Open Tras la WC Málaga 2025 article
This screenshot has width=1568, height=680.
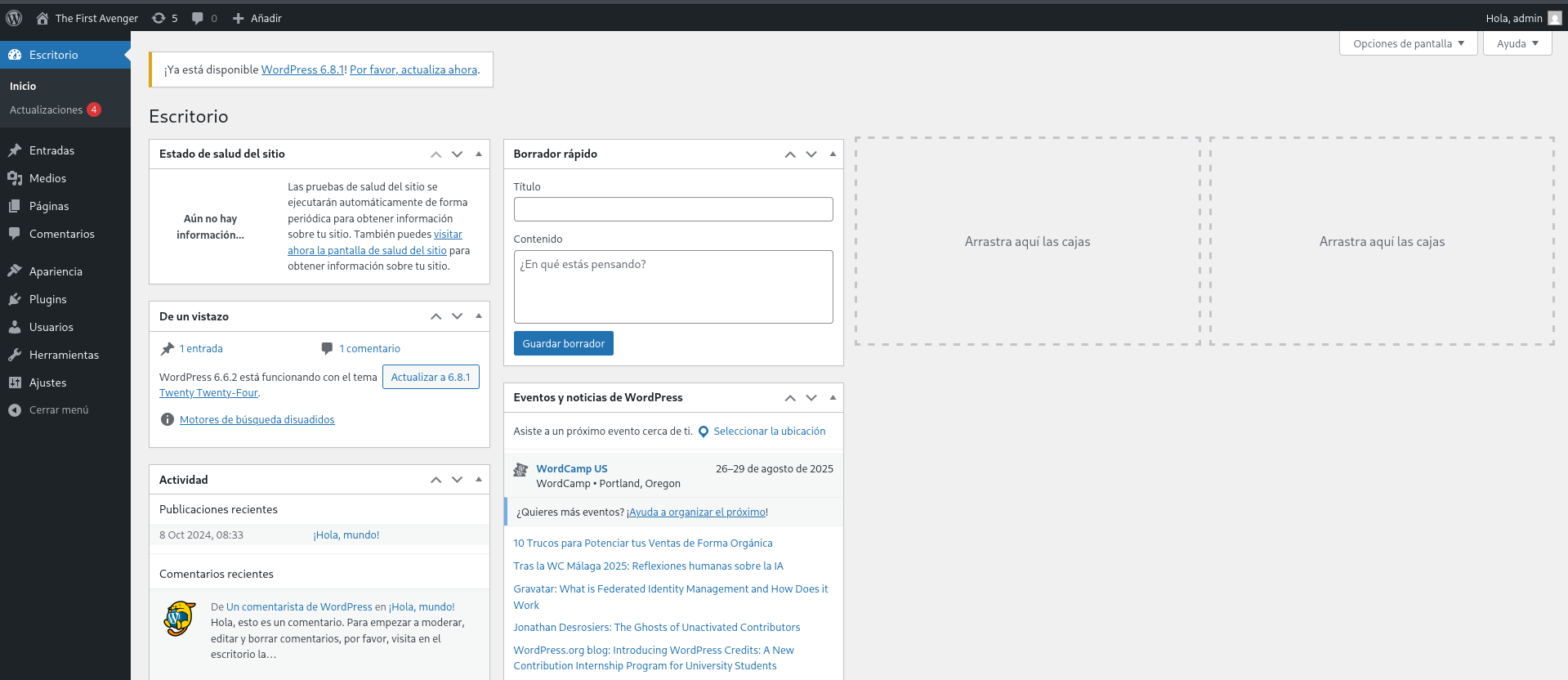click(649, 566)
